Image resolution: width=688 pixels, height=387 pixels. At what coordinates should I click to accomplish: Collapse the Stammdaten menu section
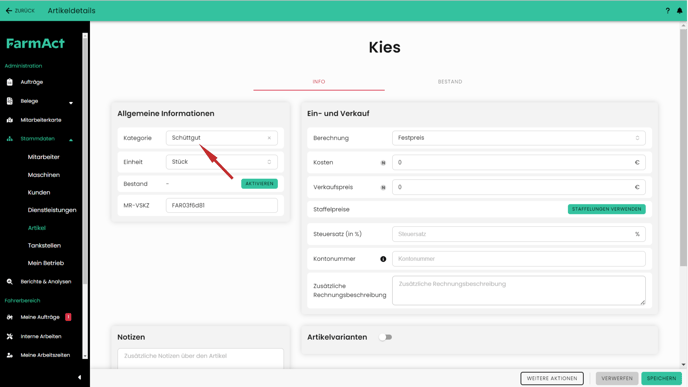(71, 140)
